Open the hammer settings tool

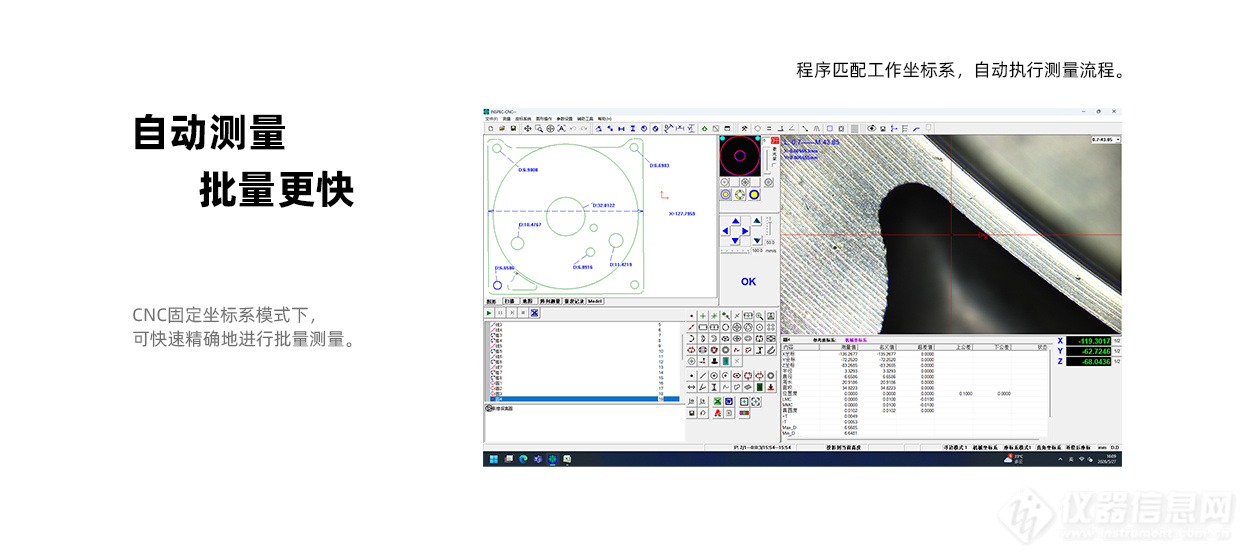(744, 128)
